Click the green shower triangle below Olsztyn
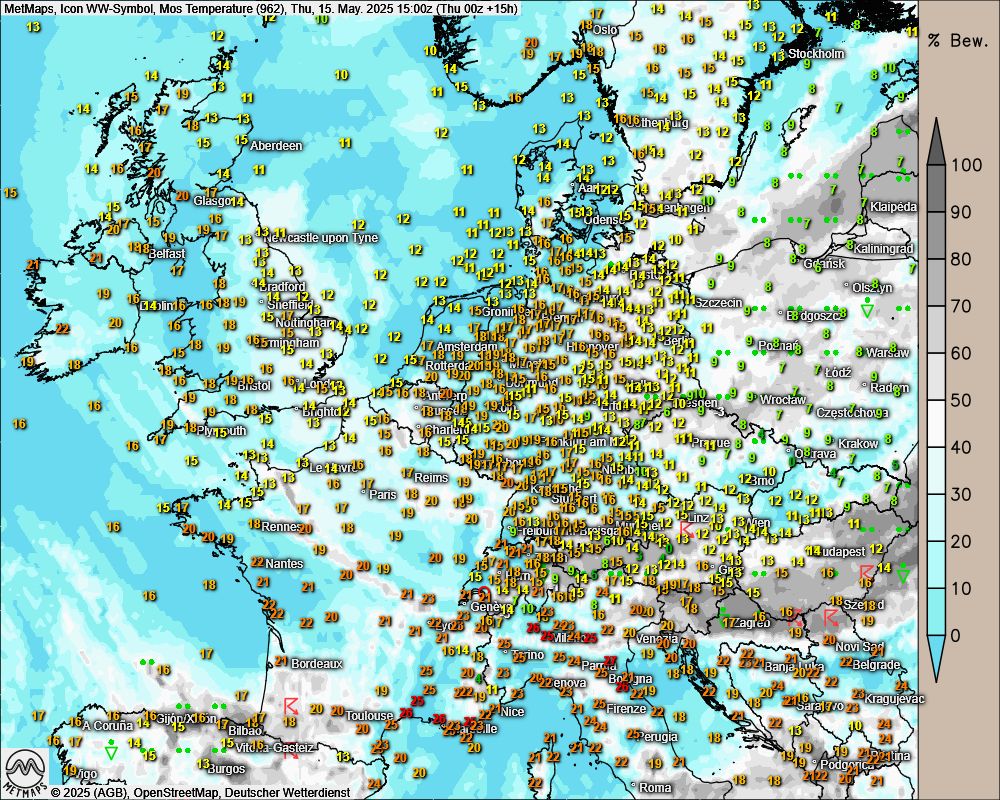 pos(867,310)
